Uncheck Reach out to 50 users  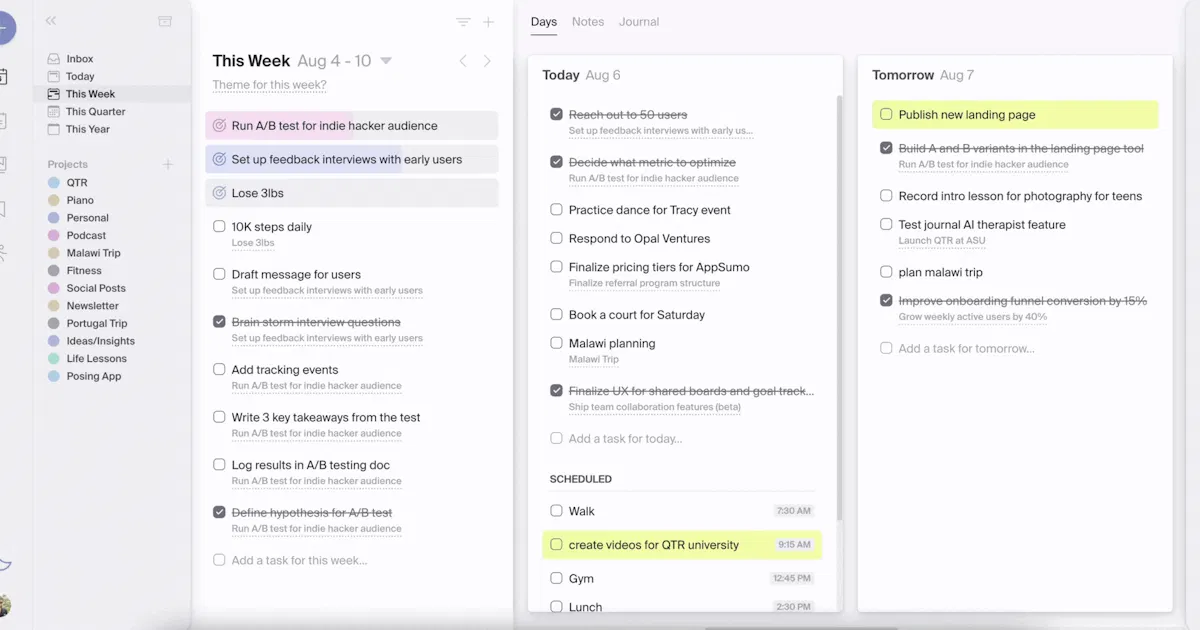556,115
